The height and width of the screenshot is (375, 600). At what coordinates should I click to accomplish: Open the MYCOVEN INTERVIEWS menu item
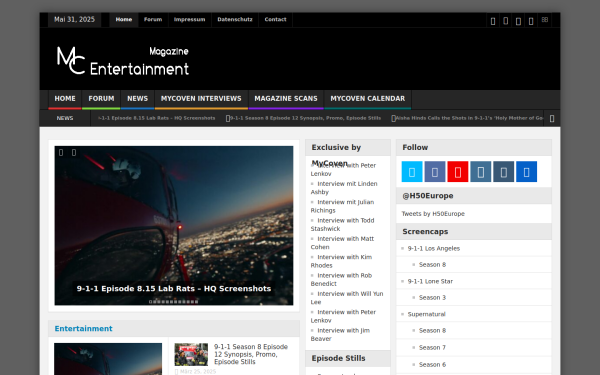point(201,99)
